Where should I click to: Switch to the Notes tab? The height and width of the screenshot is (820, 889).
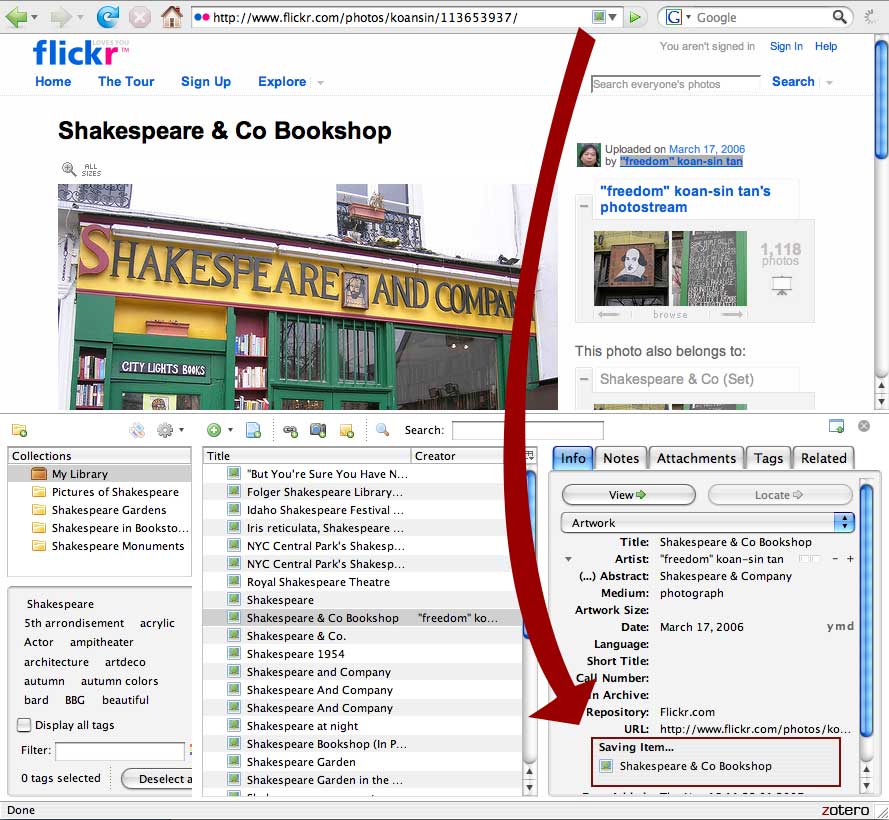coord(621,458)
